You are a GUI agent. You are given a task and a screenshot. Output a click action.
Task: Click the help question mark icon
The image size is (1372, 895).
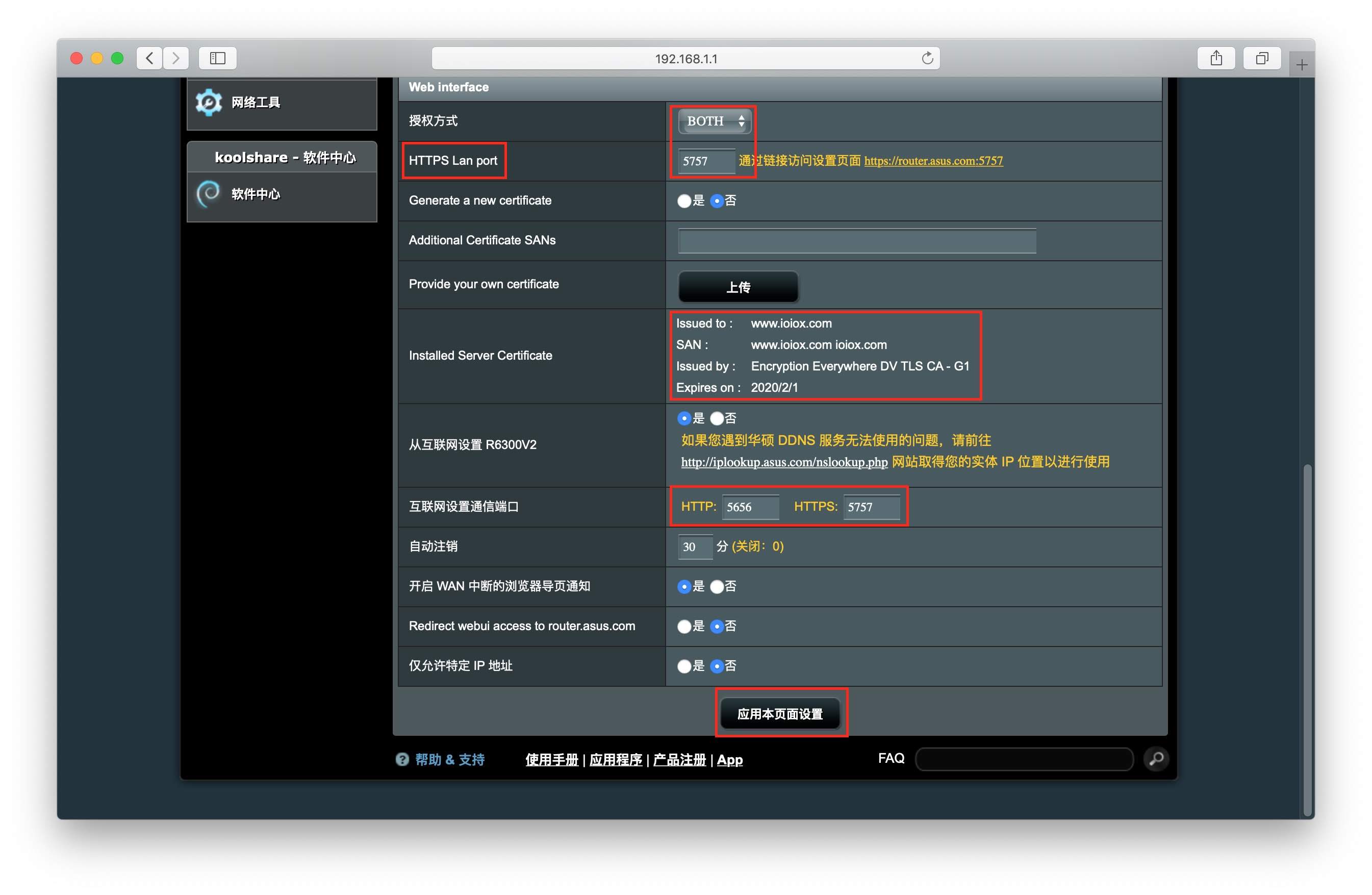click(402, 759)
